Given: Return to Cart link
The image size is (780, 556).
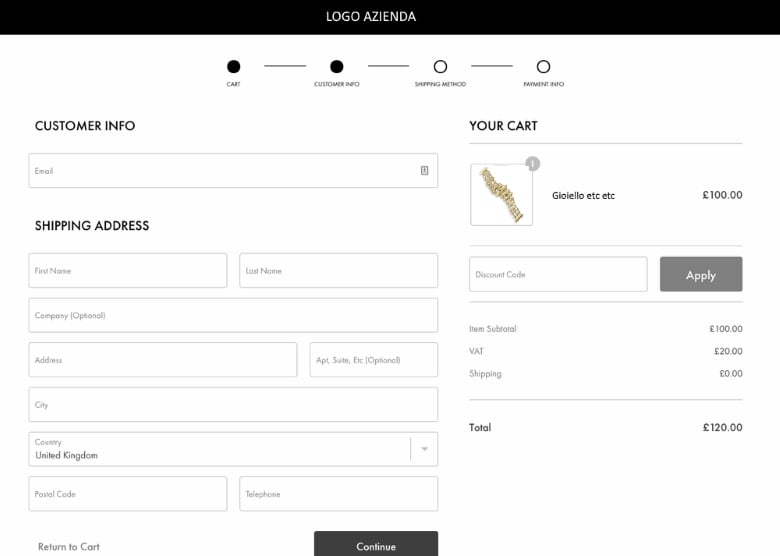Looking at the screenshot, I should (69, 547).
